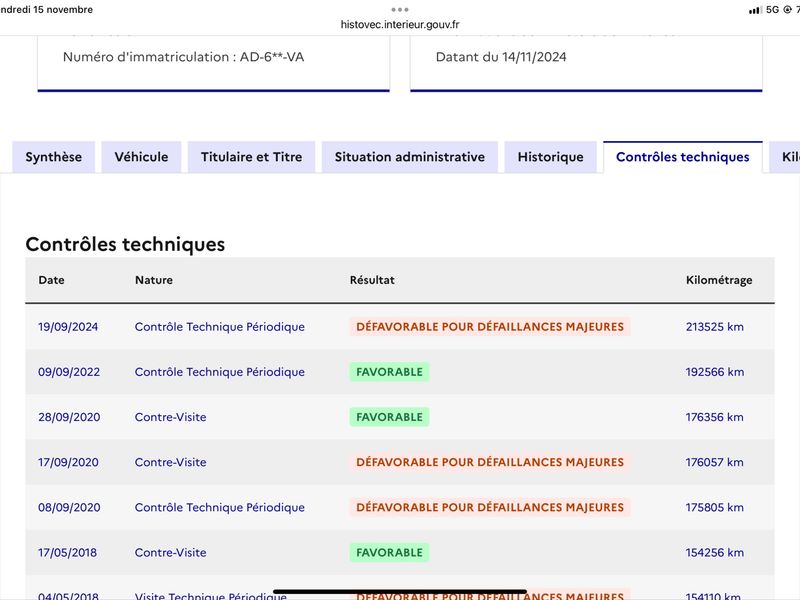The width and height of the screenshot is (800, 600).
Task: Switch to the Véhicule tab
Action: click(141, 157)
